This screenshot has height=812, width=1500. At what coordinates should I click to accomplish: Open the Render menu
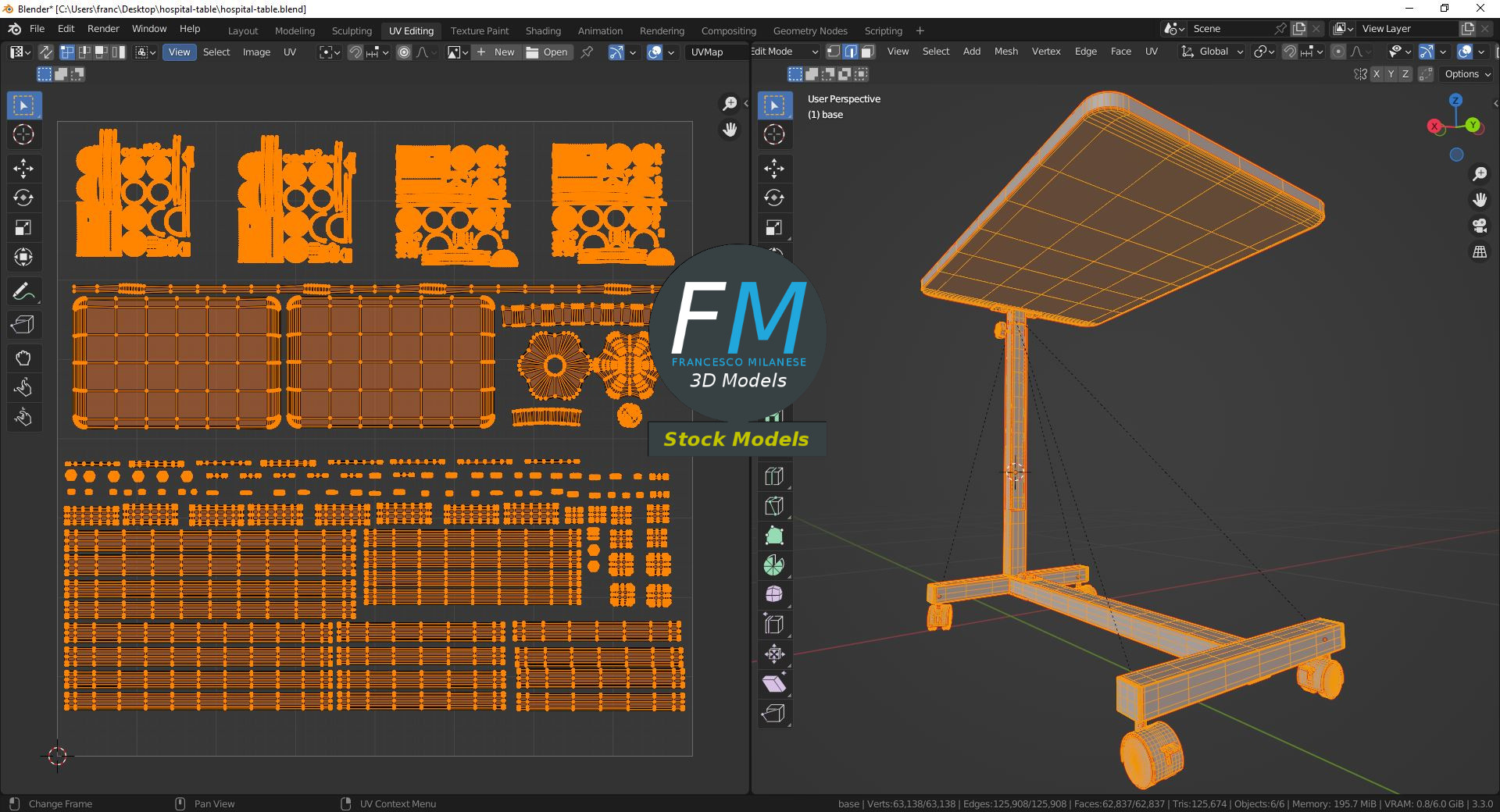tap(103, 29)
